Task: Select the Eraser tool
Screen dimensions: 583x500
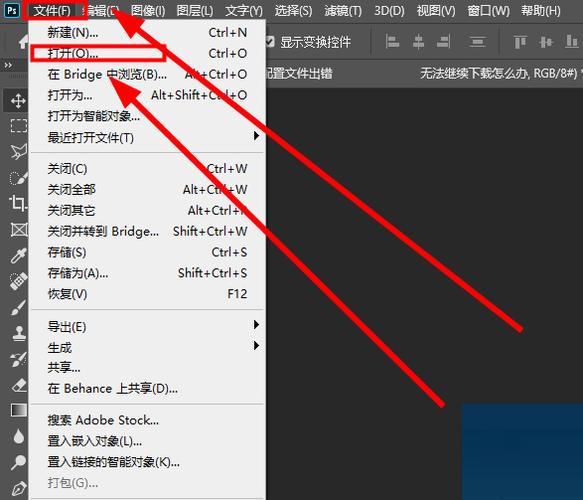Action: [x=19, y=385]
